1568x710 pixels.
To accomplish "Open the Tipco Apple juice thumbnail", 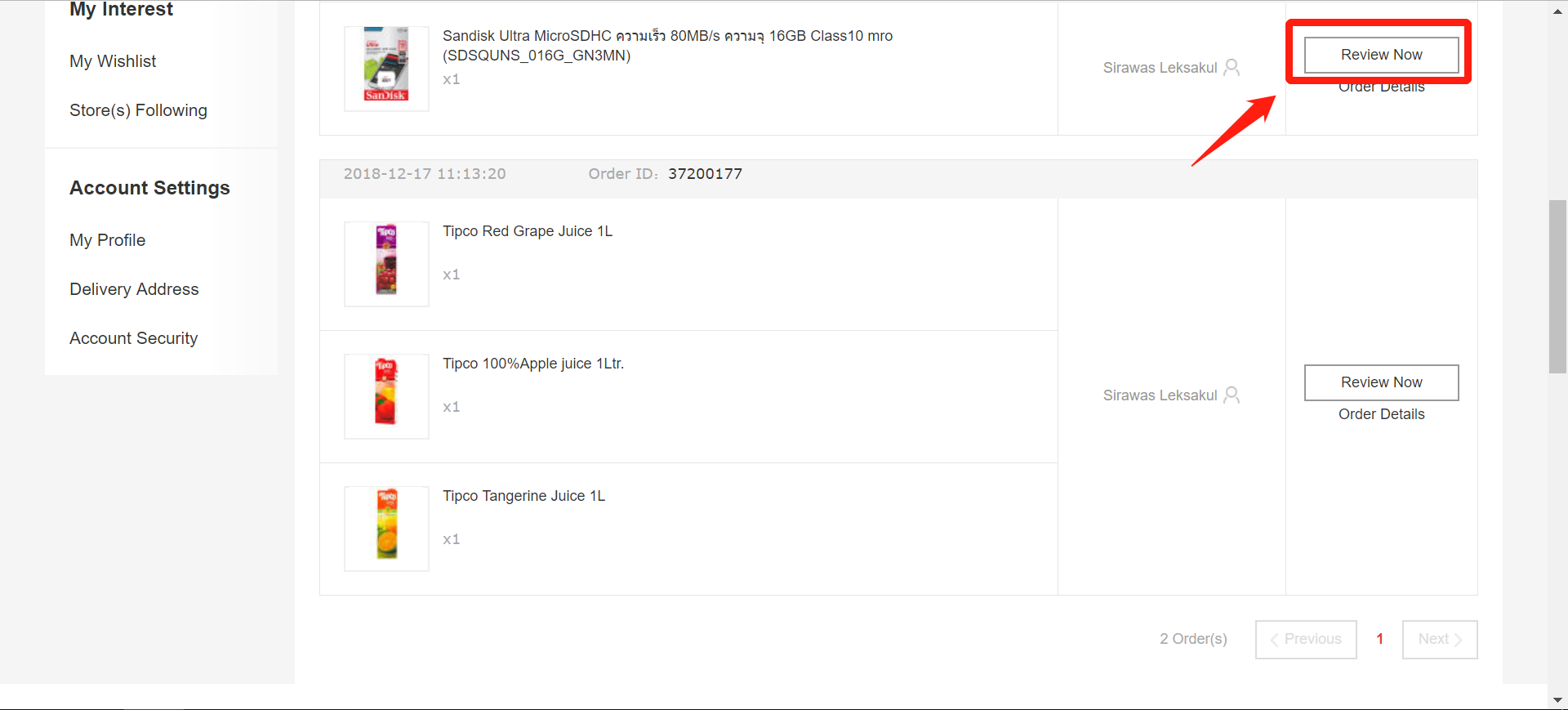I will coord(386,396).
